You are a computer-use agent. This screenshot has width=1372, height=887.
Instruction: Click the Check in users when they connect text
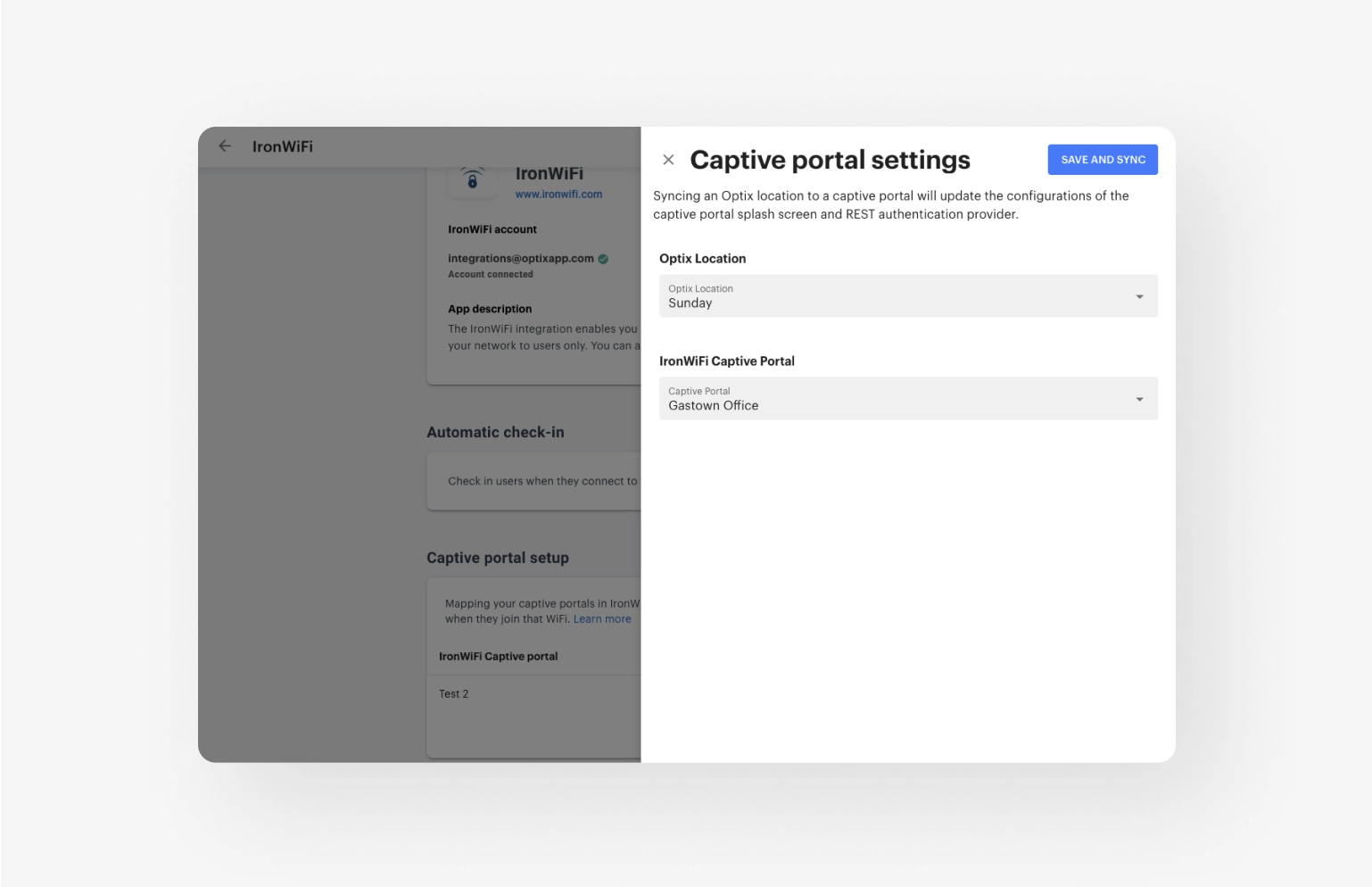[543, 481]
